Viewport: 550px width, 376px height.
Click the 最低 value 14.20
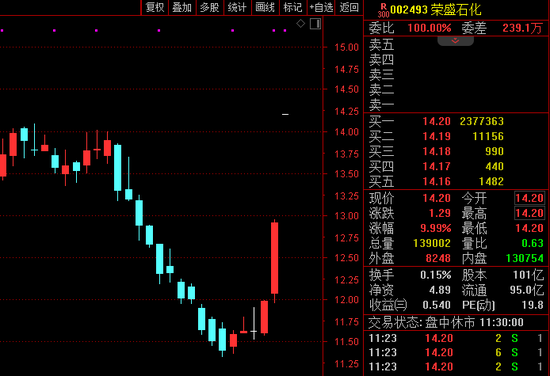[529, 228]
